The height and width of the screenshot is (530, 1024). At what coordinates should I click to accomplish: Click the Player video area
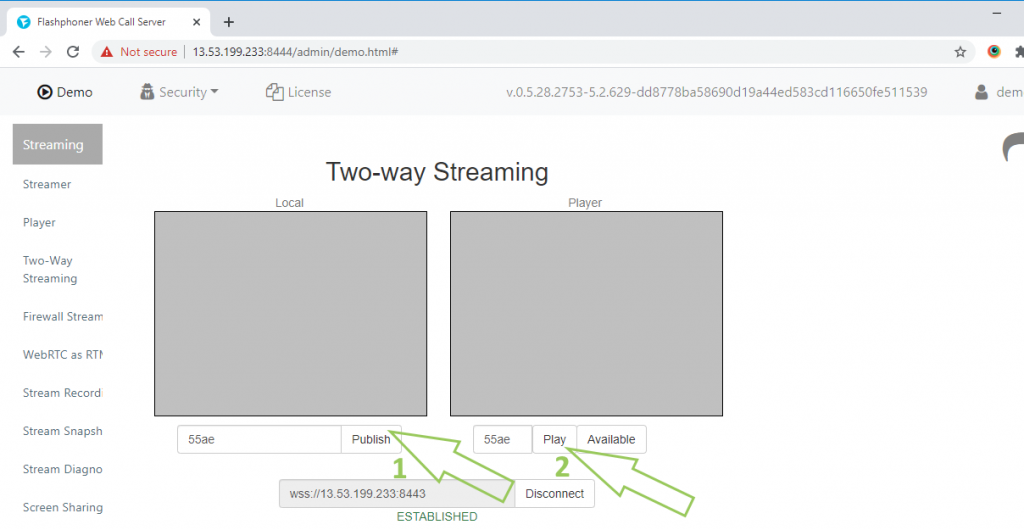(586, 313)
